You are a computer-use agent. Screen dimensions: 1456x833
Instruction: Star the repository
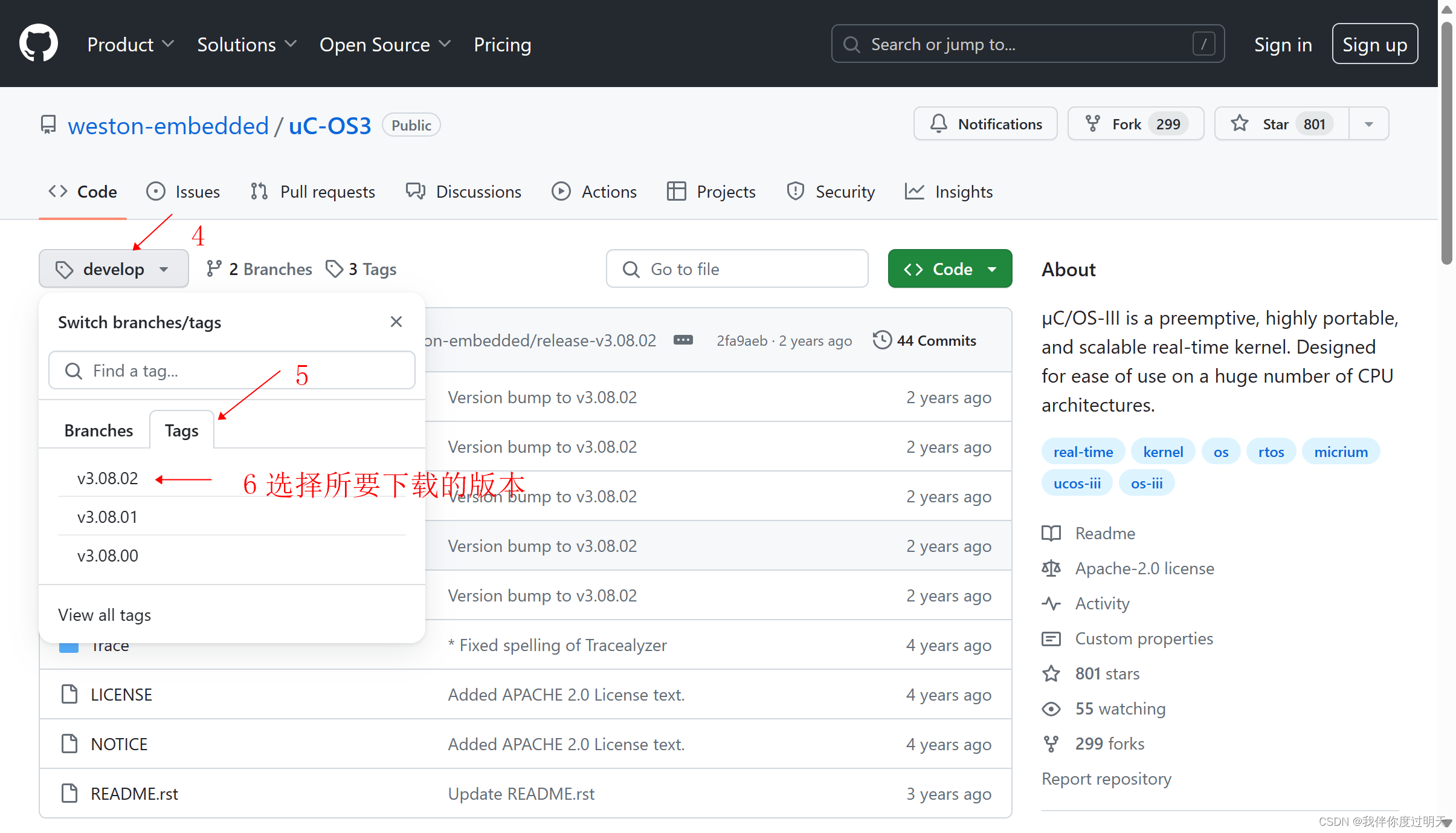click(x=1281, y=124)
